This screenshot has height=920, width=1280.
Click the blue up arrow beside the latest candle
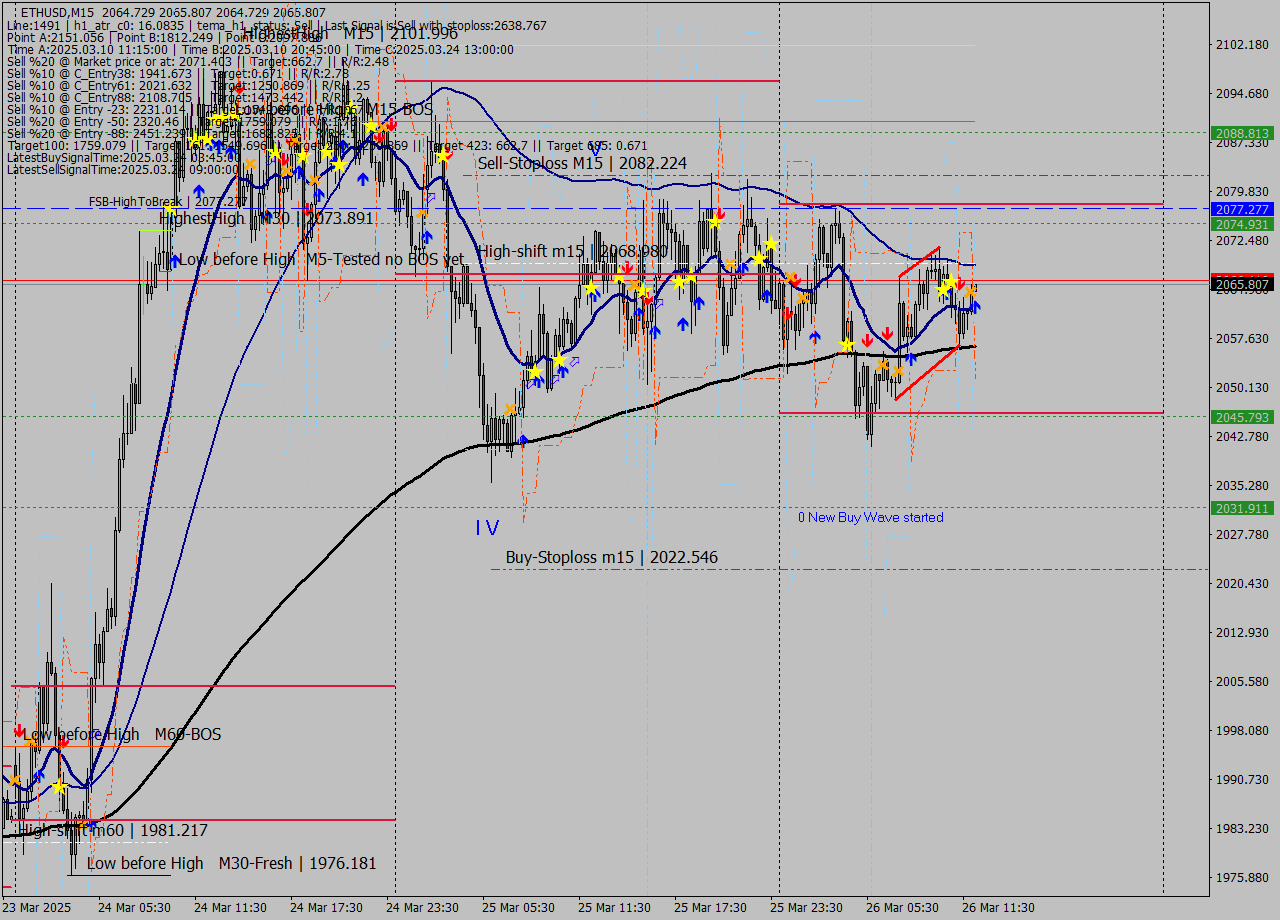click(x=975, y=307)
